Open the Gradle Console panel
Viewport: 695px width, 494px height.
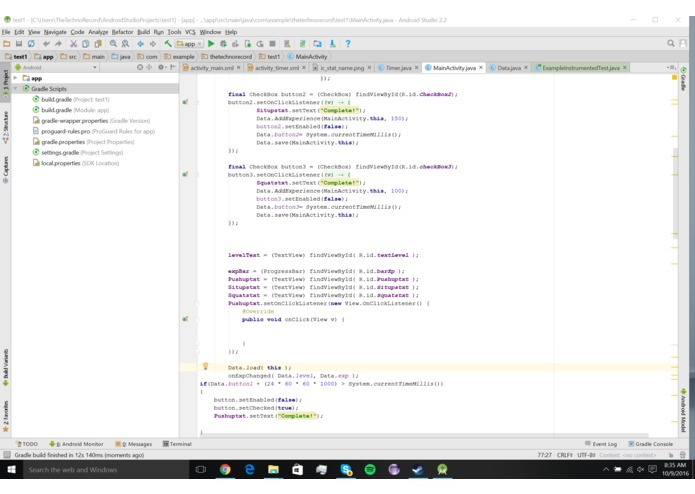(651, 444)
